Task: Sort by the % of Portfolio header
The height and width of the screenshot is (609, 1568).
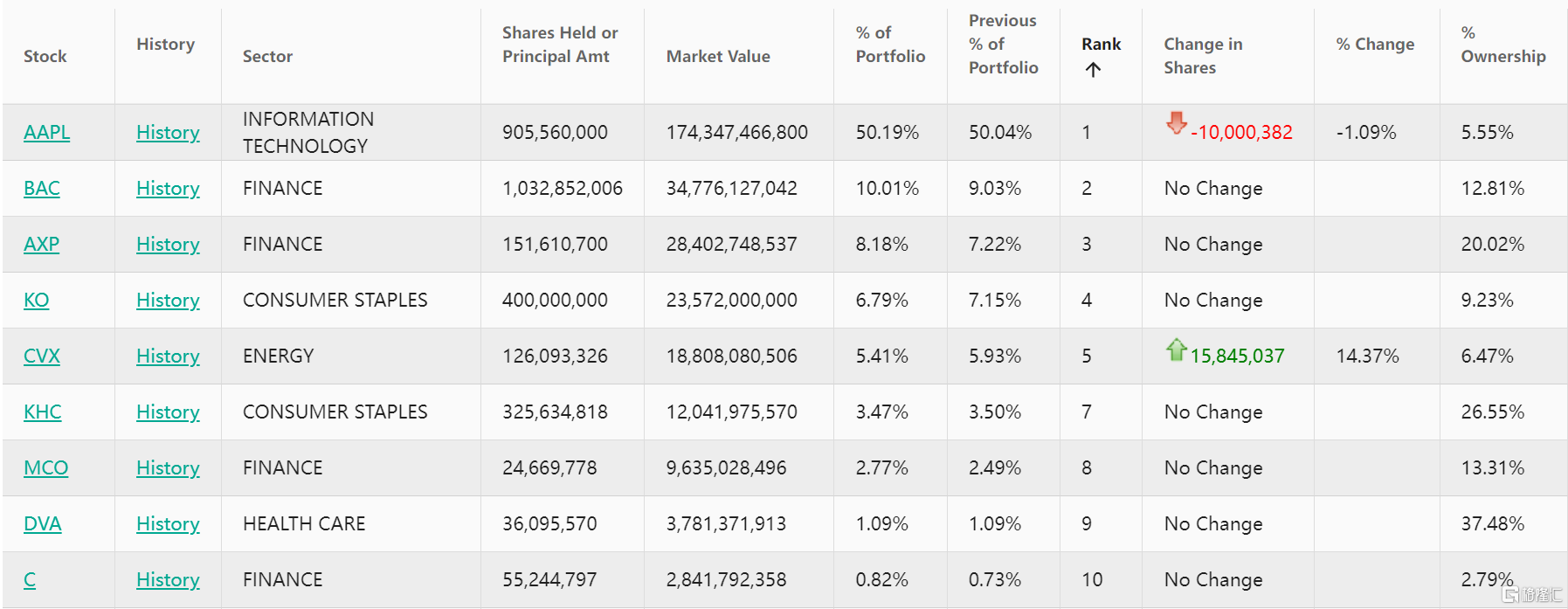Action: tap(890, 45)
